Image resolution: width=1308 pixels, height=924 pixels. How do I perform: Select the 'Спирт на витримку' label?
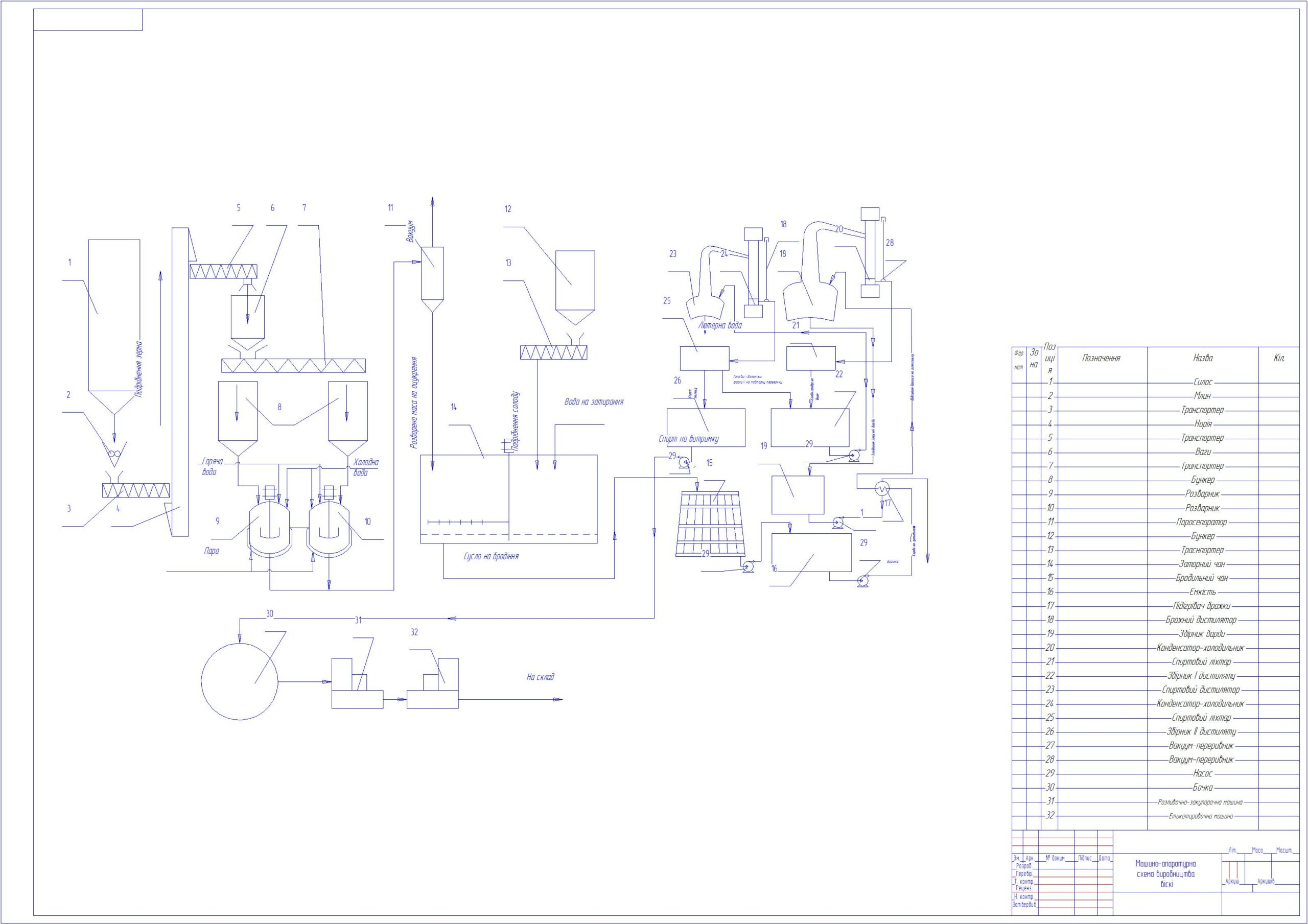tap(688, 439)
